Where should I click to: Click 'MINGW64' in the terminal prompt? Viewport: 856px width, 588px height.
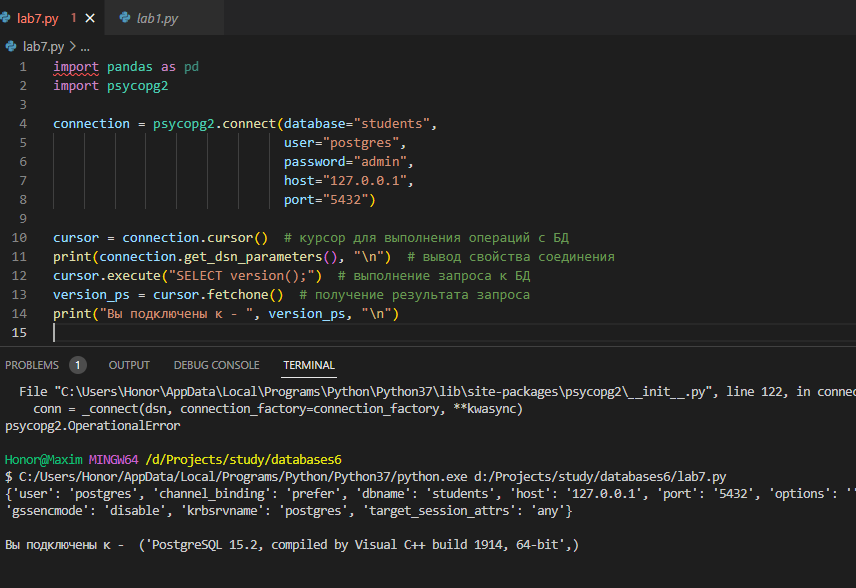click(x=114, y=460)
